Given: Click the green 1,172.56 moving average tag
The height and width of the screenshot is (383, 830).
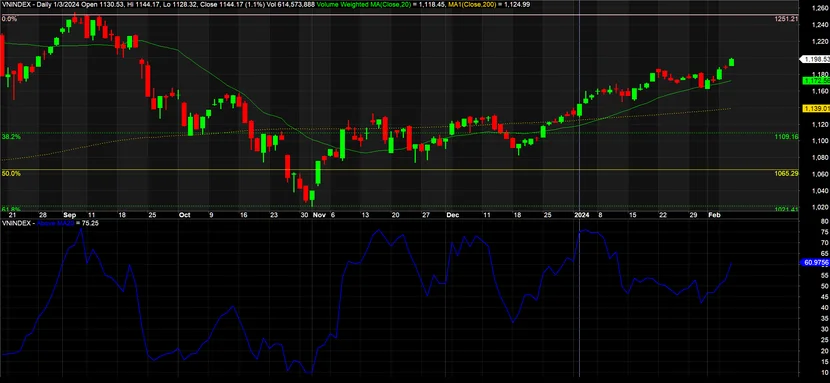Looking at the screenshot, I should click(x=816, y=81).
